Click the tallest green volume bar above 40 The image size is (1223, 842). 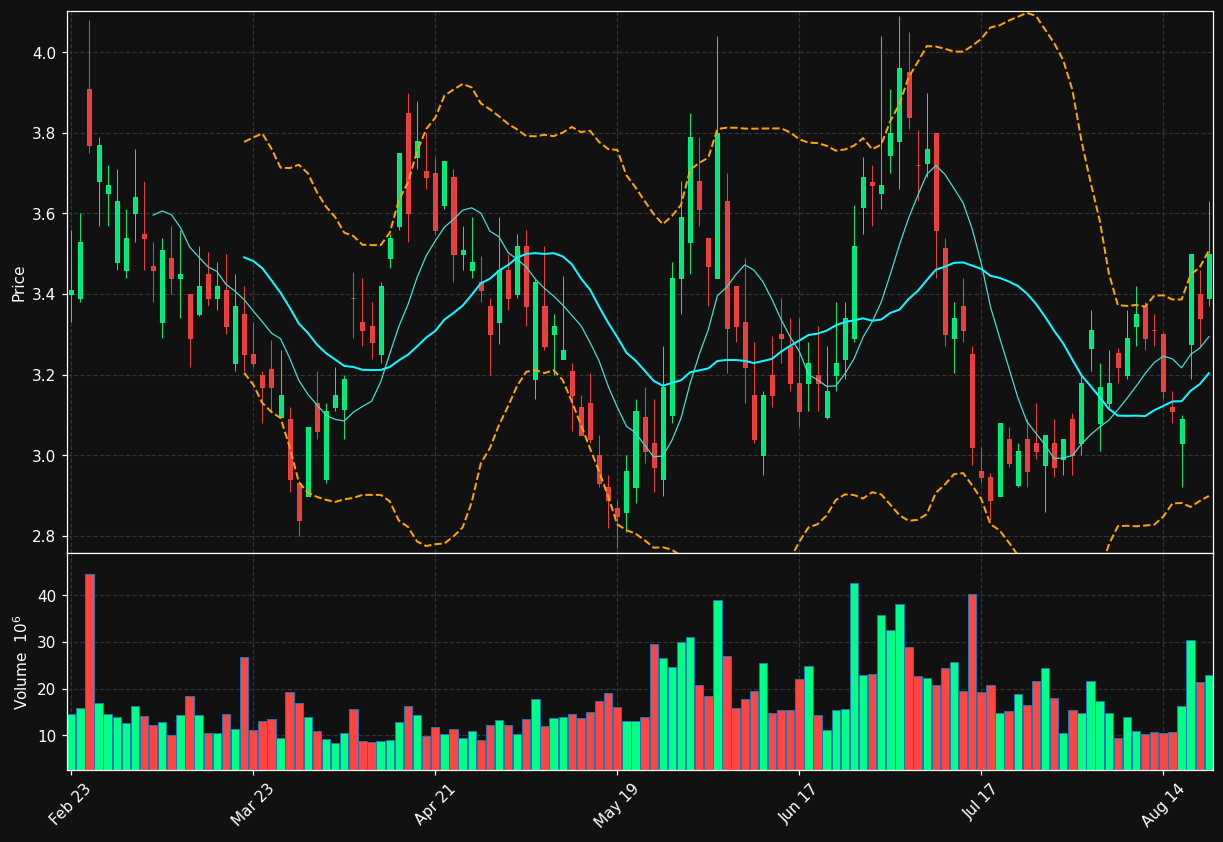click(x=854, y=677)
